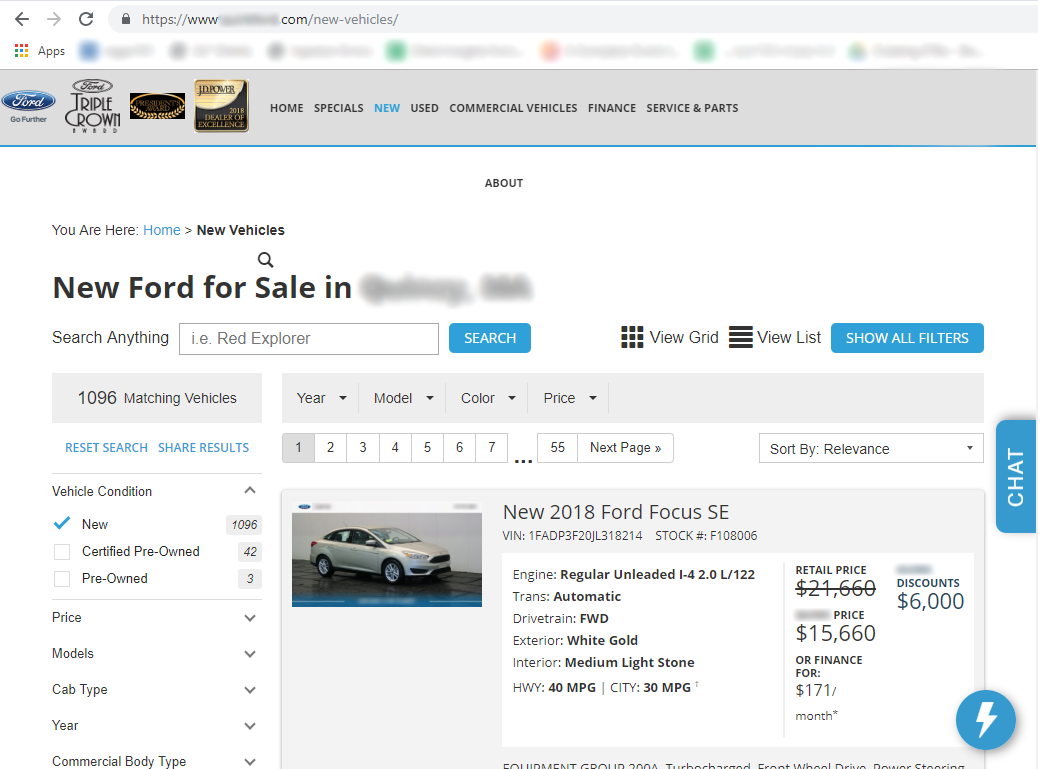Open the Sort By Relevance dropdown
Viewport: 1038px width, 769px height.
[x=870, y=449]
